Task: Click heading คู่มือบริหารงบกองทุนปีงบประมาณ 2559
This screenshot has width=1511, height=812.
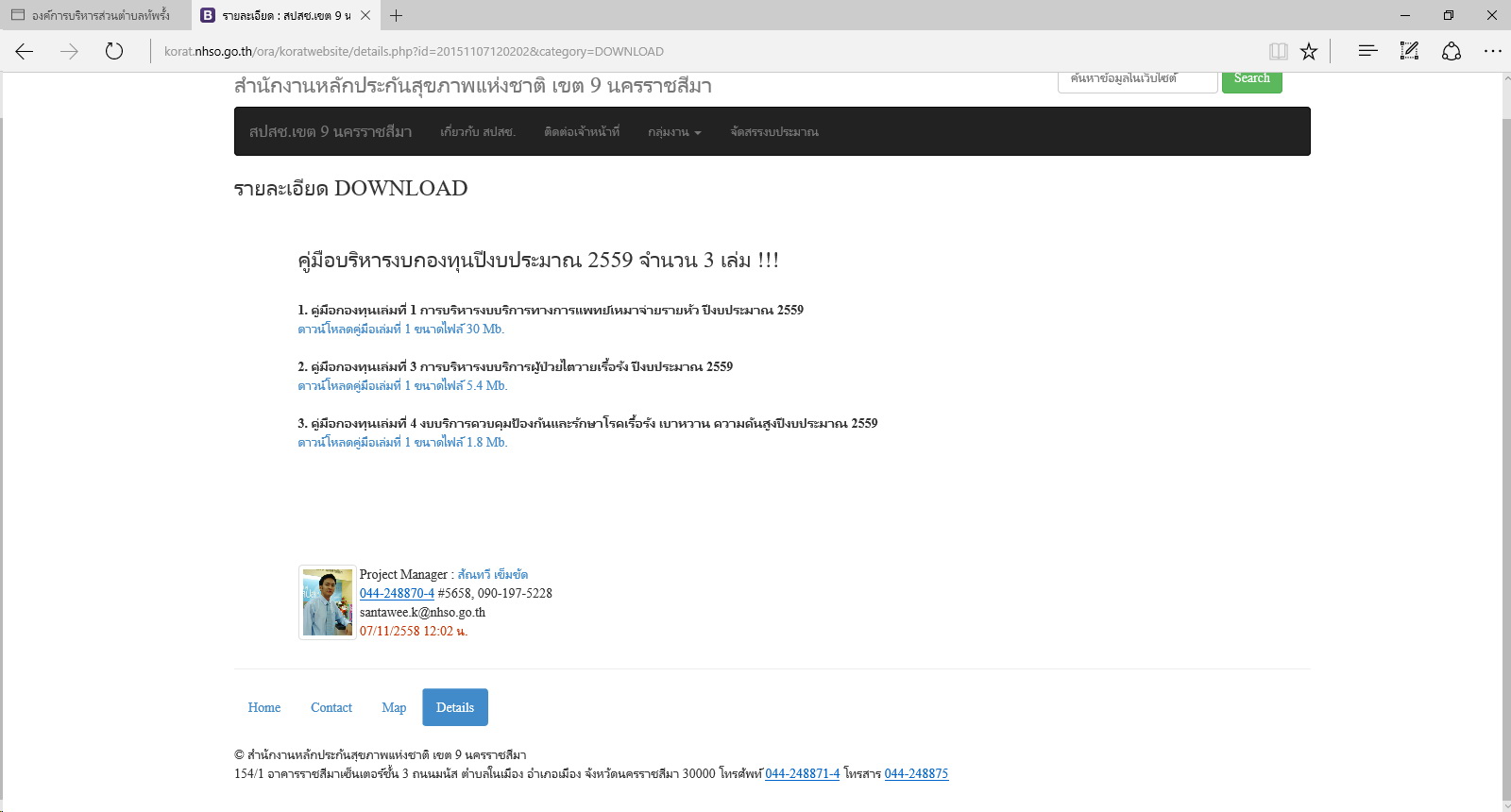Action: [x=538, y=260]
